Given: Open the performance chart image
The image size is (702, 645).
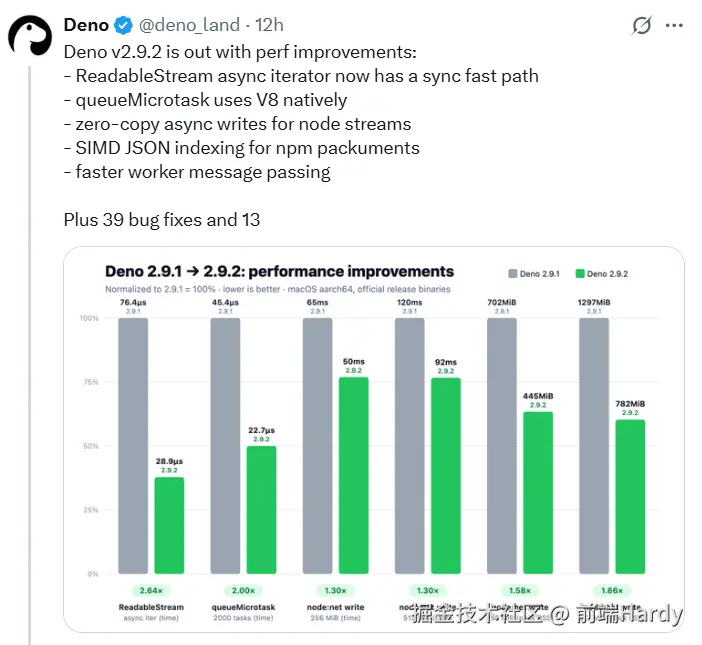Looking at the screenshot, I should (374, 439).
